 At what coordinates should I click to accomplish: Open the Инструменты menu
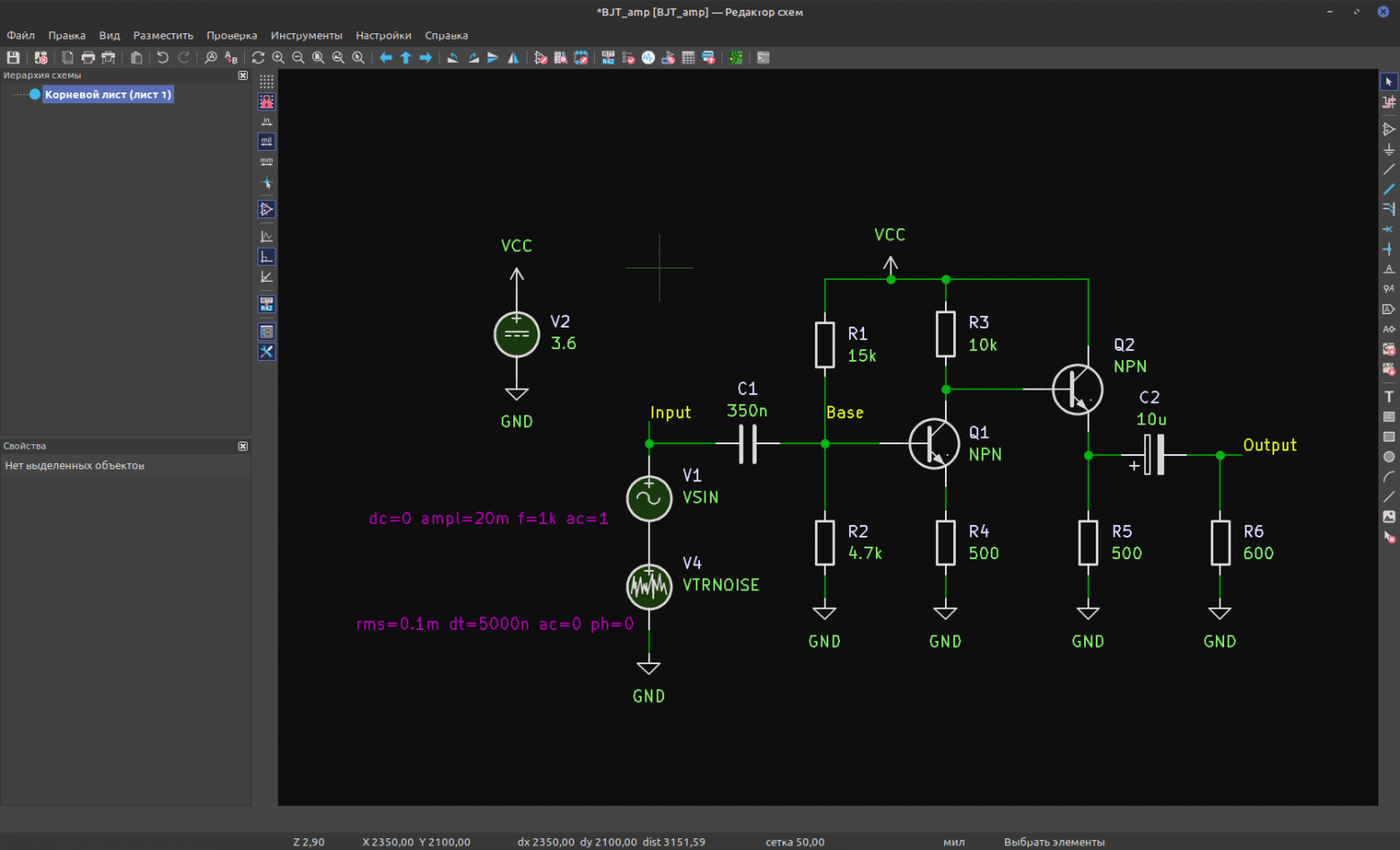(306, 36)
